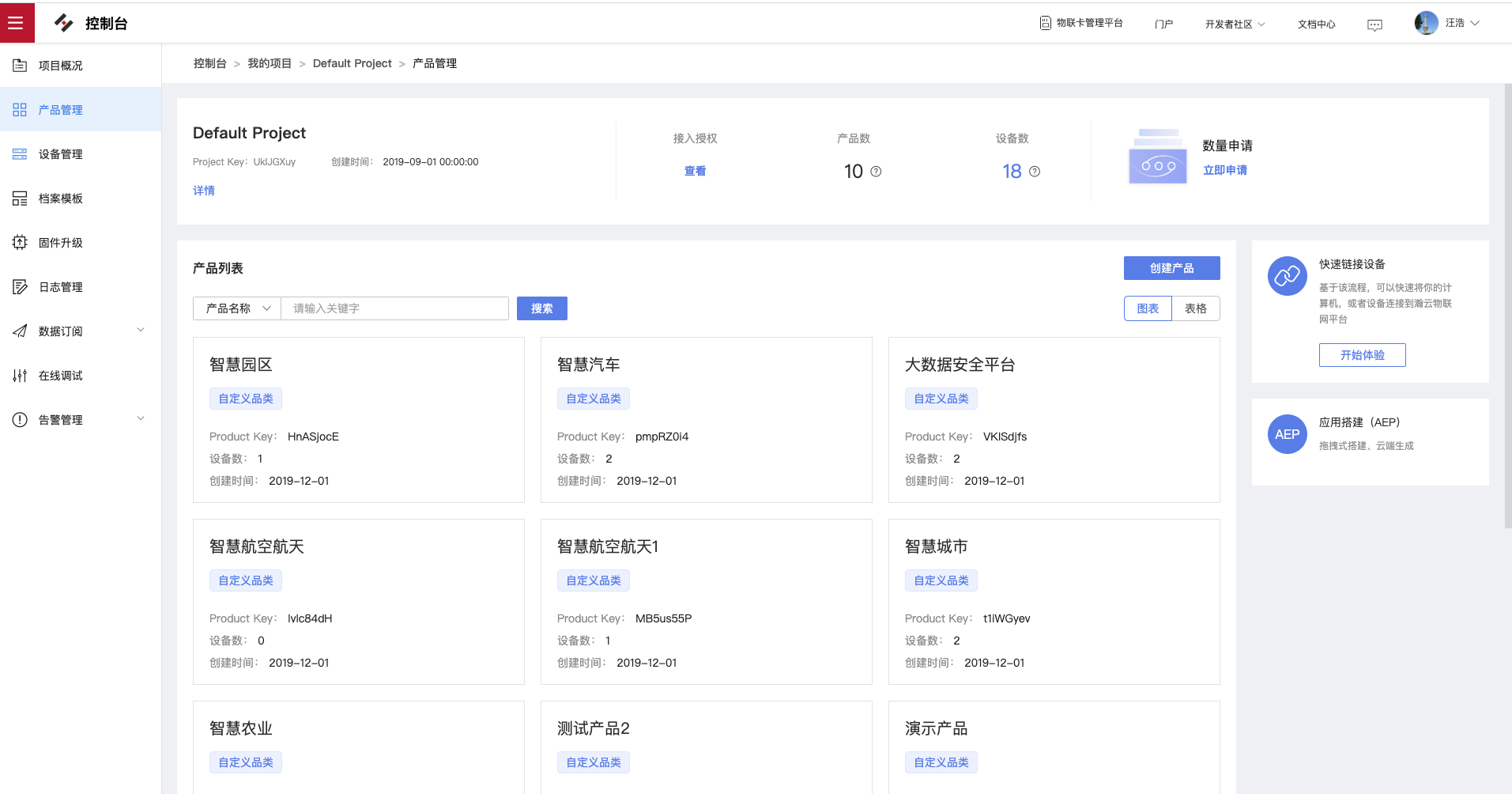Open the 智慧城市 product card
This screenshot has height=794, width=1512.
pos(1054,602)
